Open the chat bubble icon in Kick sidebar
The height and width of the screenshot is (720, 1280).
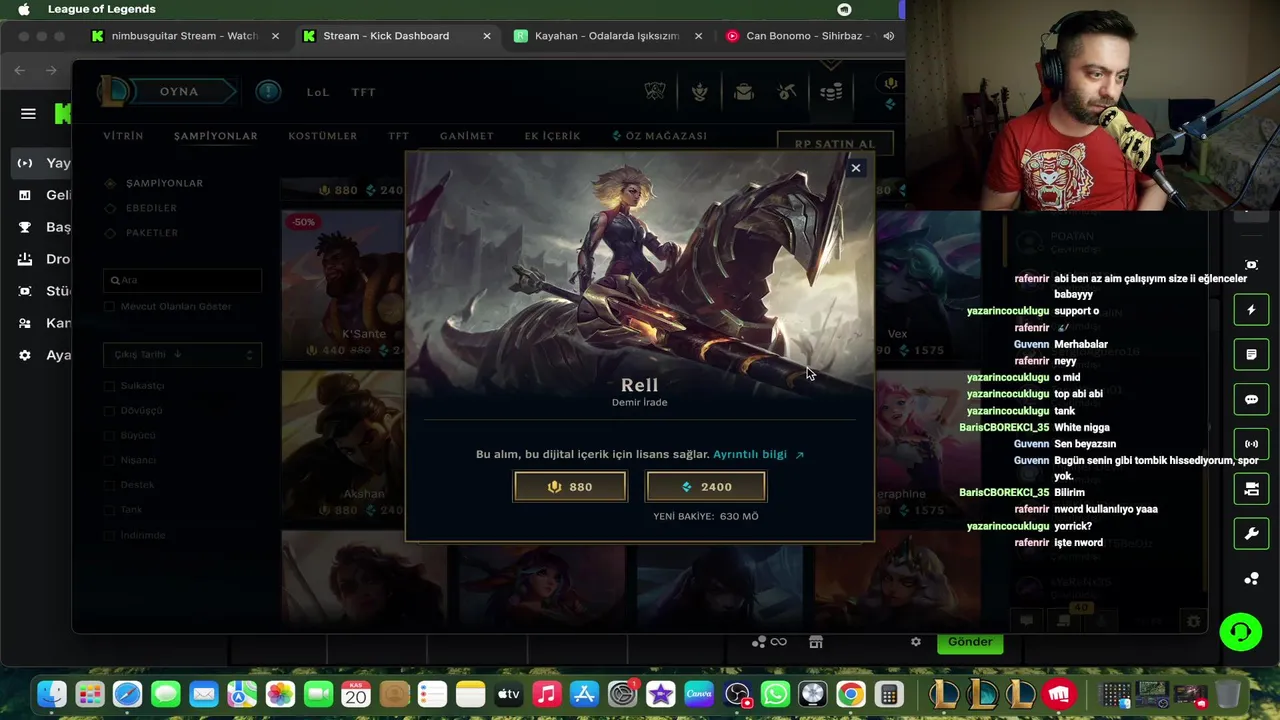1251,400
